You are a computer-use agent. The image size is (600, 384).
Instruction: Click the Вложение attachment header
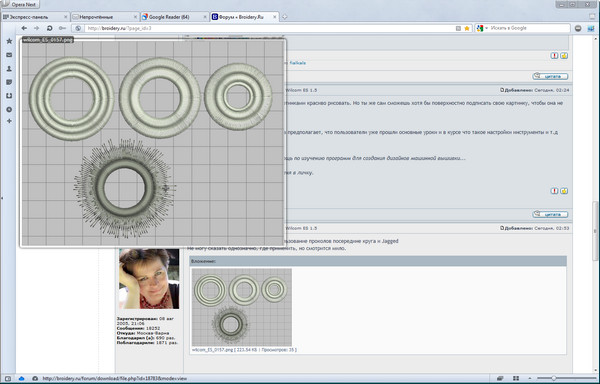click(x=378, y=261)
